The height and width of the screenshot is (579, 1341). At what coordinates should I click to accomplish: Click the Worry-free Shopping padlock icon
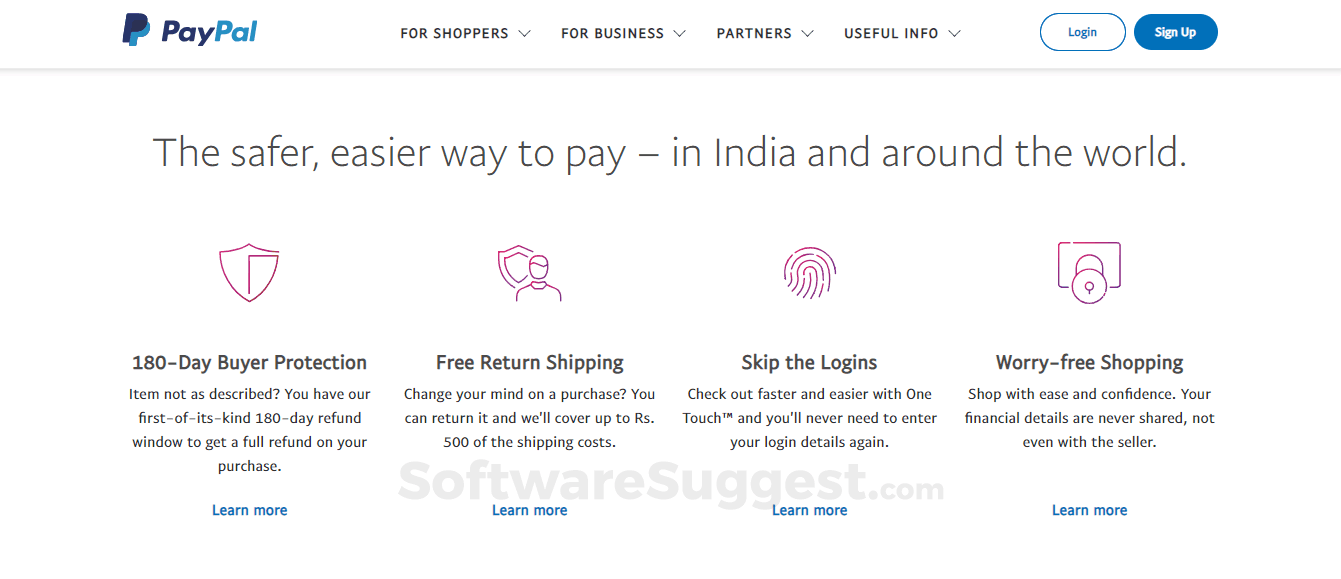1089,271
